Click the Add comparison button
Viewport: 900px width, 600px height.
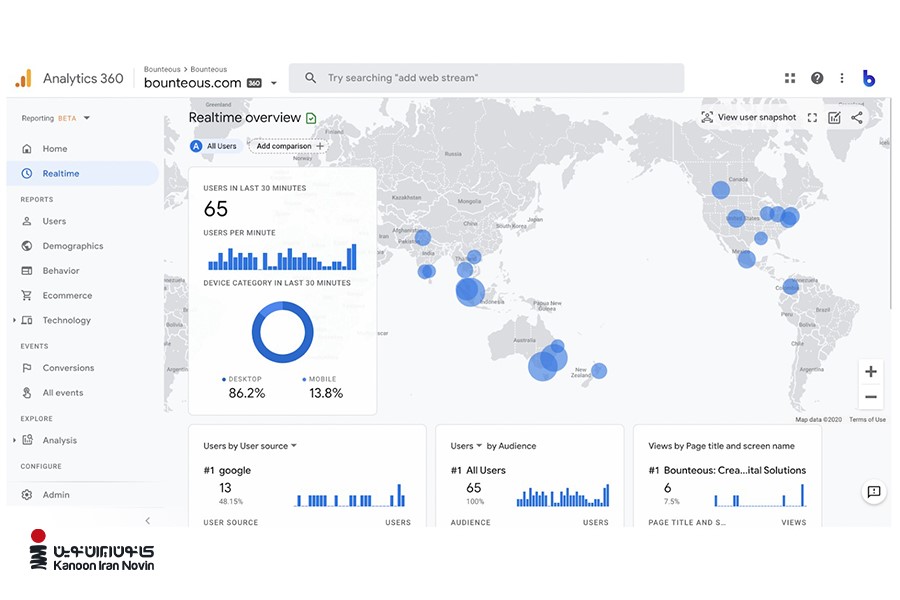(x=290, y=146)
